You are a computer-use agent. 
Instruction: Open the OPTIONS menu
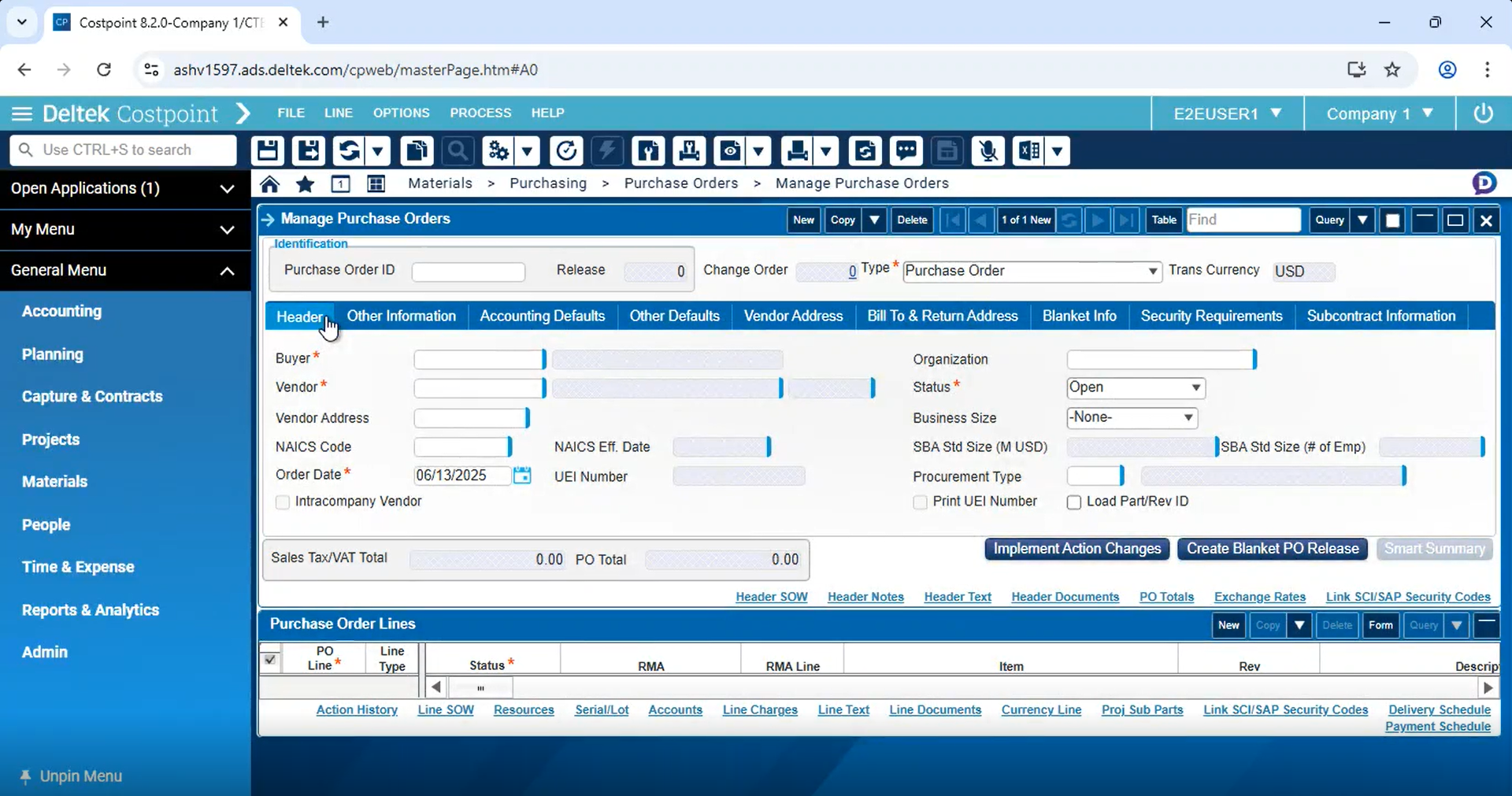click(x=401, y=113)
